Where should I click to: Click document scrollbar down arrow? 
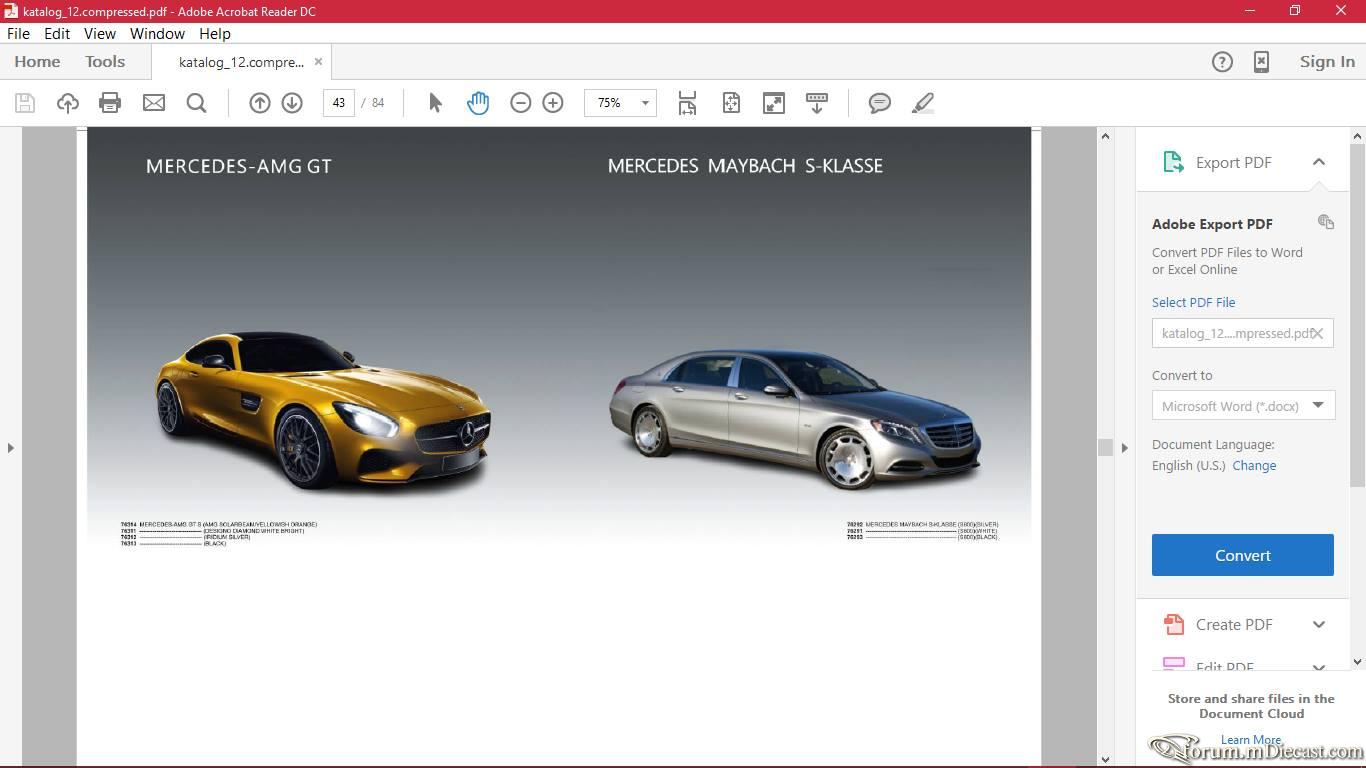click(x=1105, y=760)
